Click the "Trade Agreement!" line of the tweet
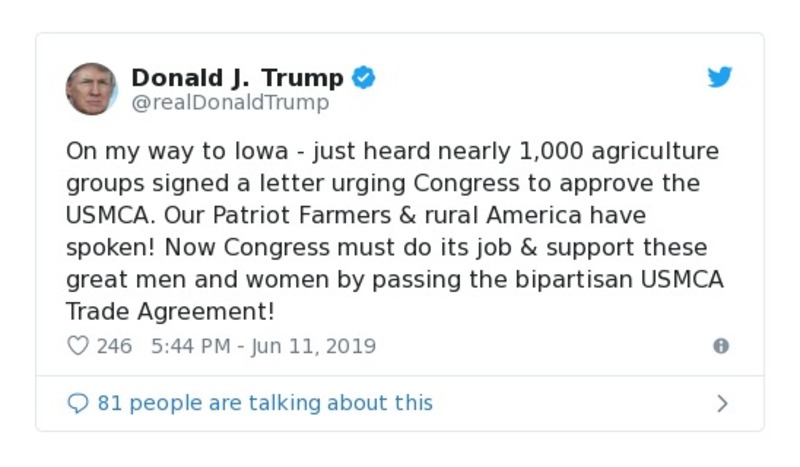 pos(170,311)
